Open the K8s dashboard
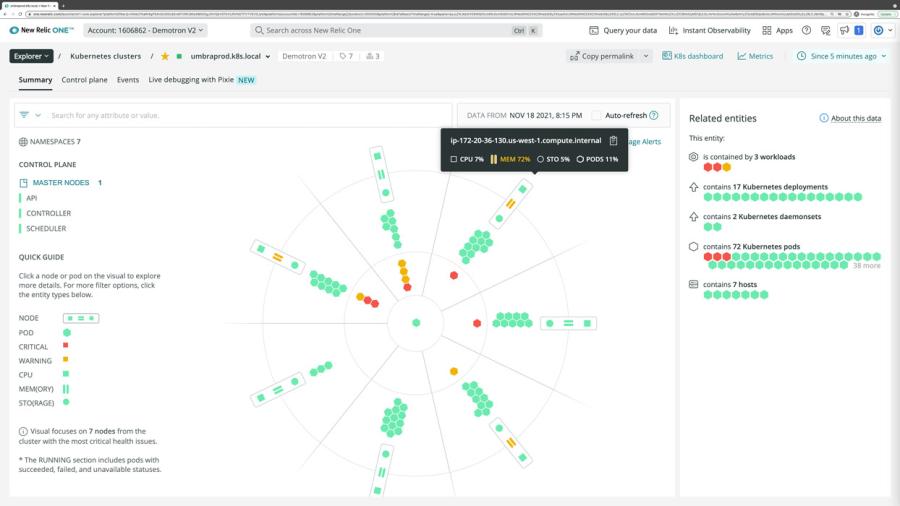The width and height of the screenshot is (900, 506). coord(692,56)
